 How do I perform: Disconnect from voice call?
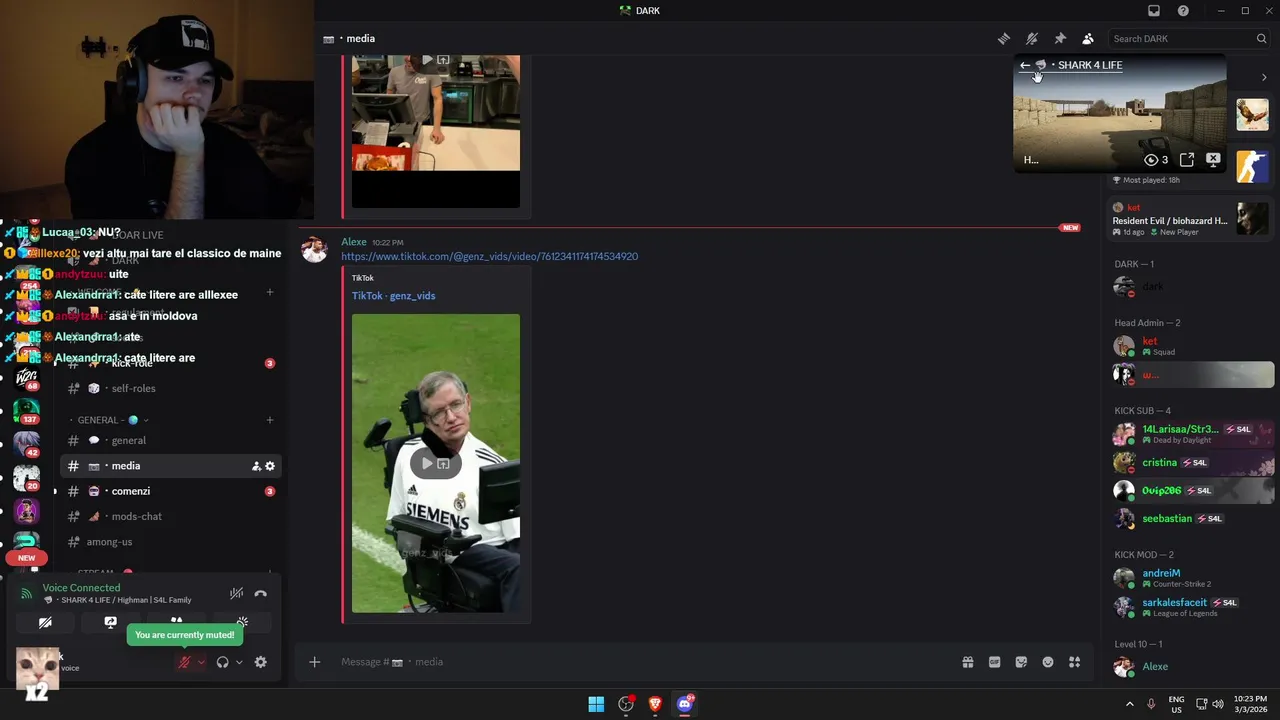coord(261,594)
